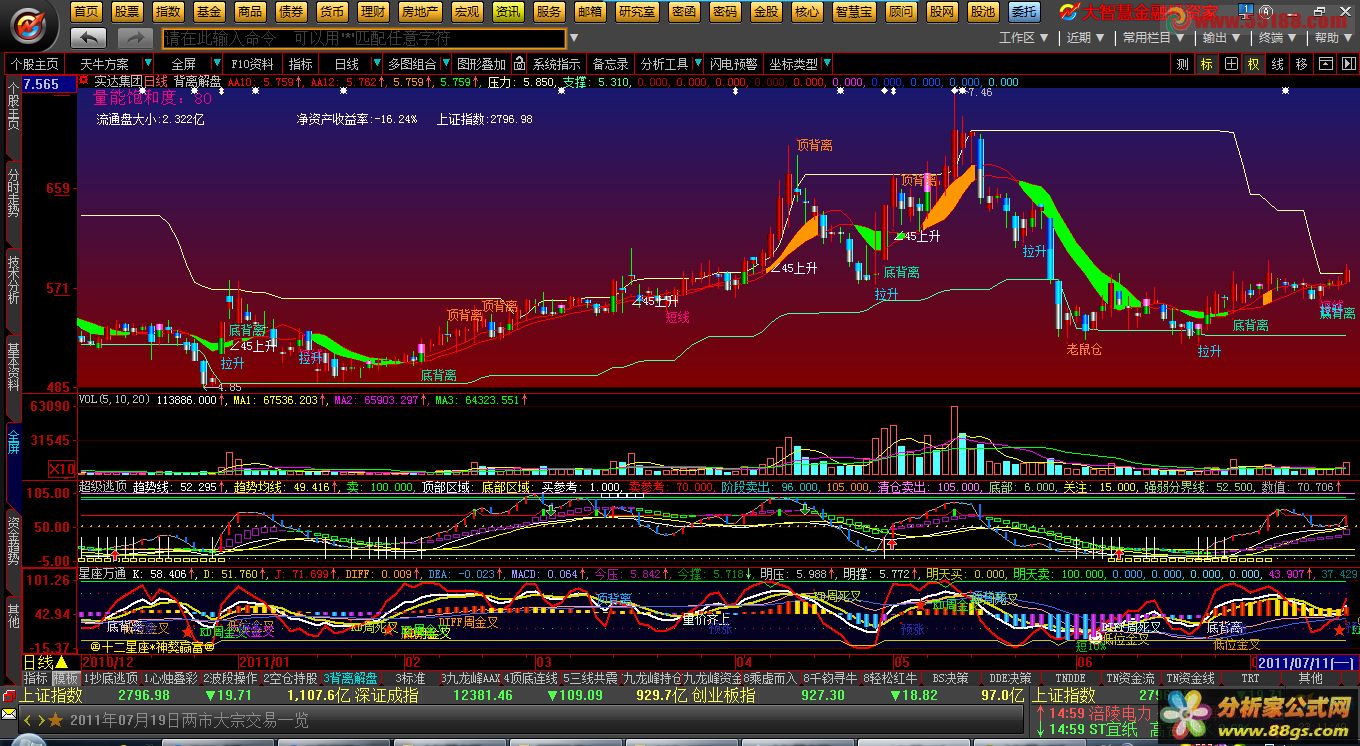The height and width of the screenshot is (746, 1360).
Task: Click the panel window toggle icon
Action: click(1325, 64)
